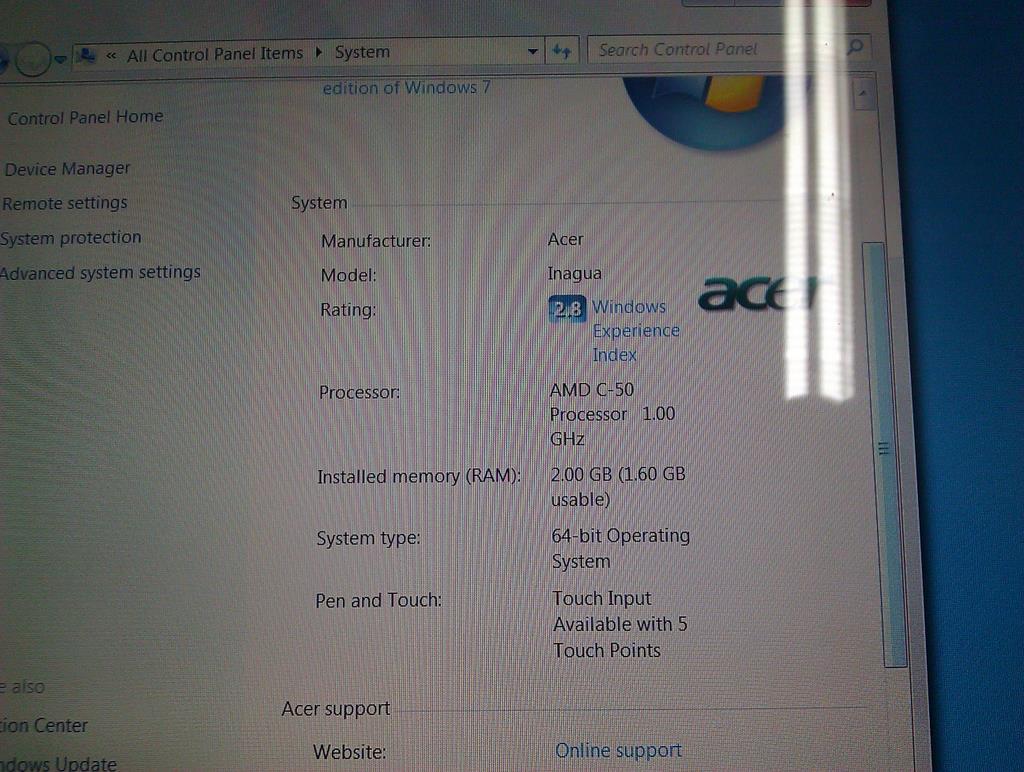Open System protection link

[x=71, y=238]
